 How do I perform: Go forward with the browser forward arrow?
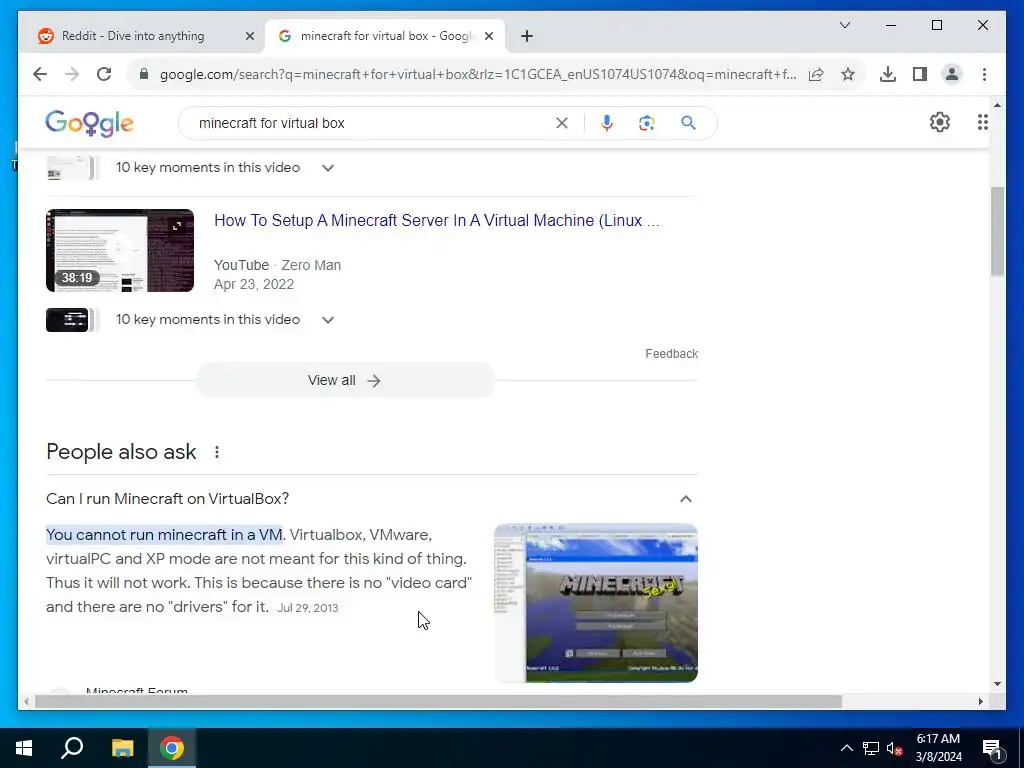point(72,74)
